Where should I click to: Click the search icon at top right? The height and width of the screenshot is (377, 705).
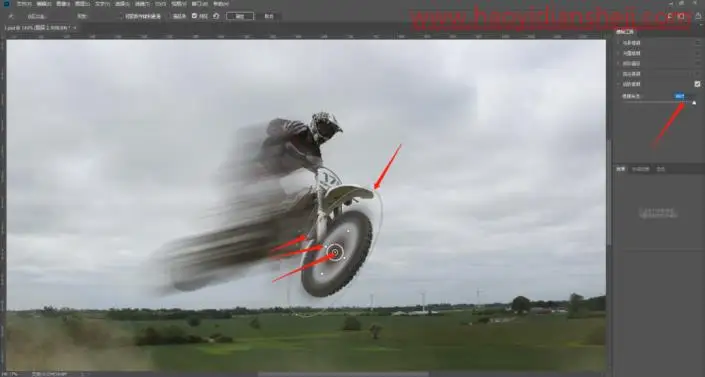tap(670, 16)
